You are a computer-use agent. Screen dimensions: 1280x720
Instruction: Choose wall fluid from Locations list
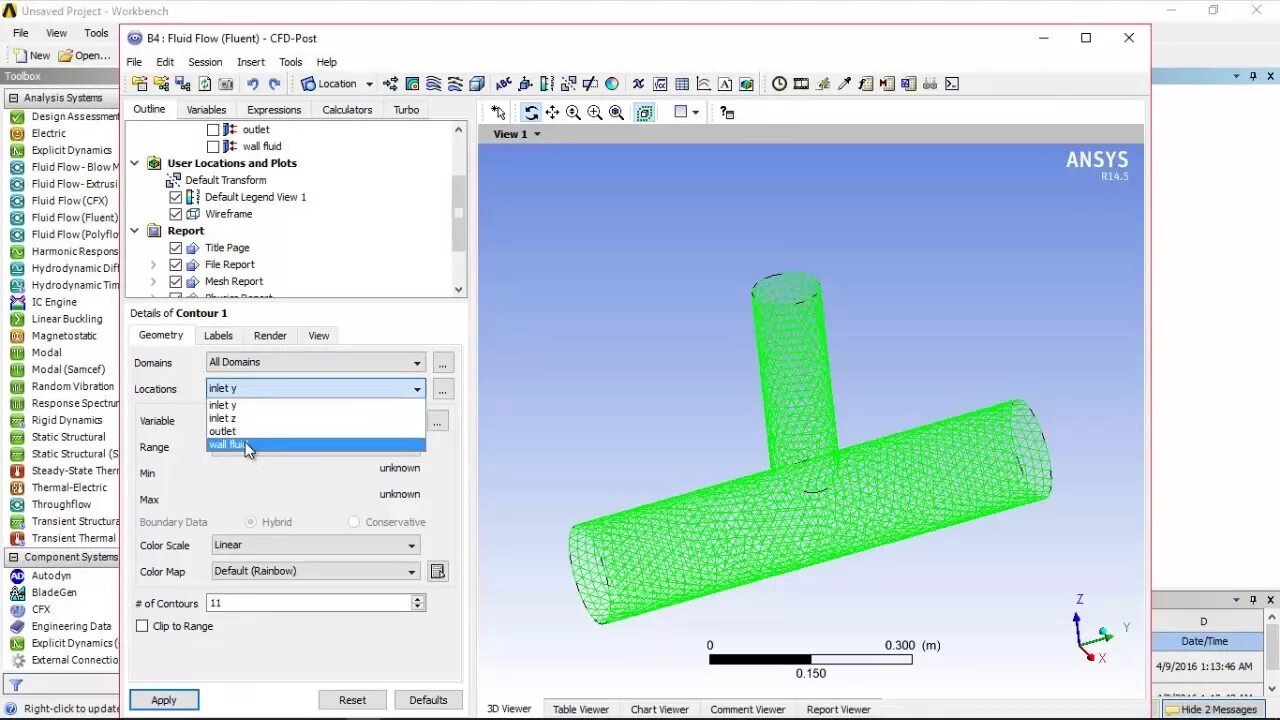click(316, 445)
